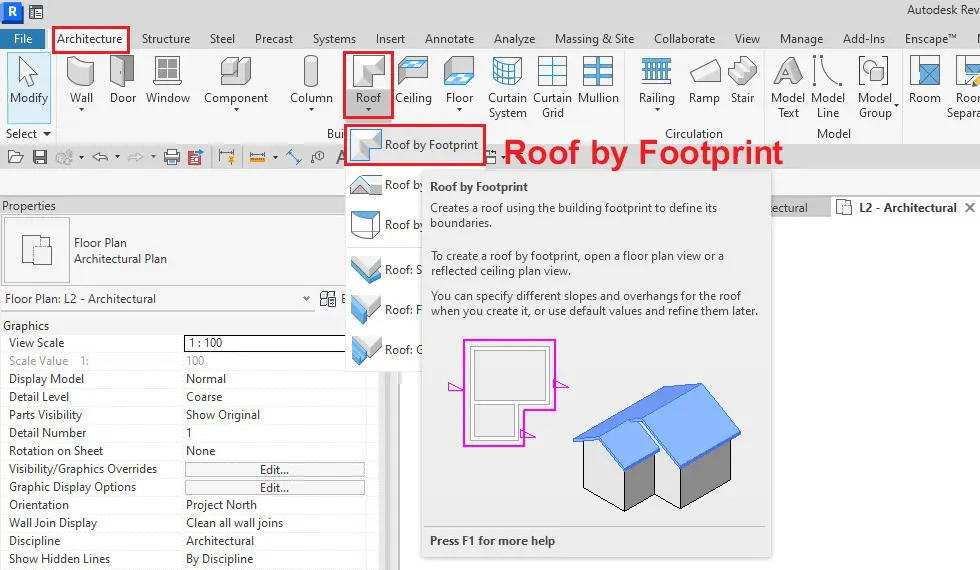Viewport: 980px width, 570px height.
Task: Open the Undo history dropdown arrow
Action: pyautogui.click(x=117, y=157)
